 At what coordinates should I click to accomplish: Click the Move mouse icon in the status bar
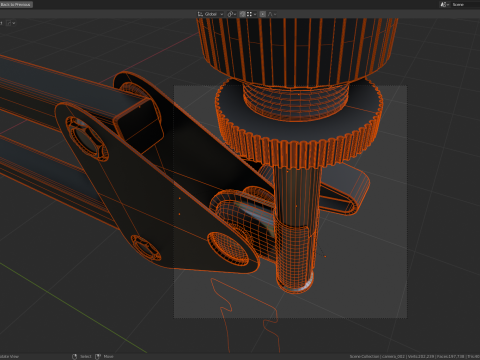98,356
